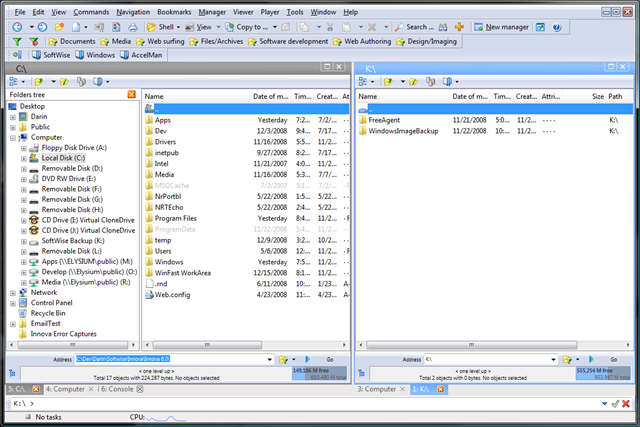Click the View toolbar button

199,27
